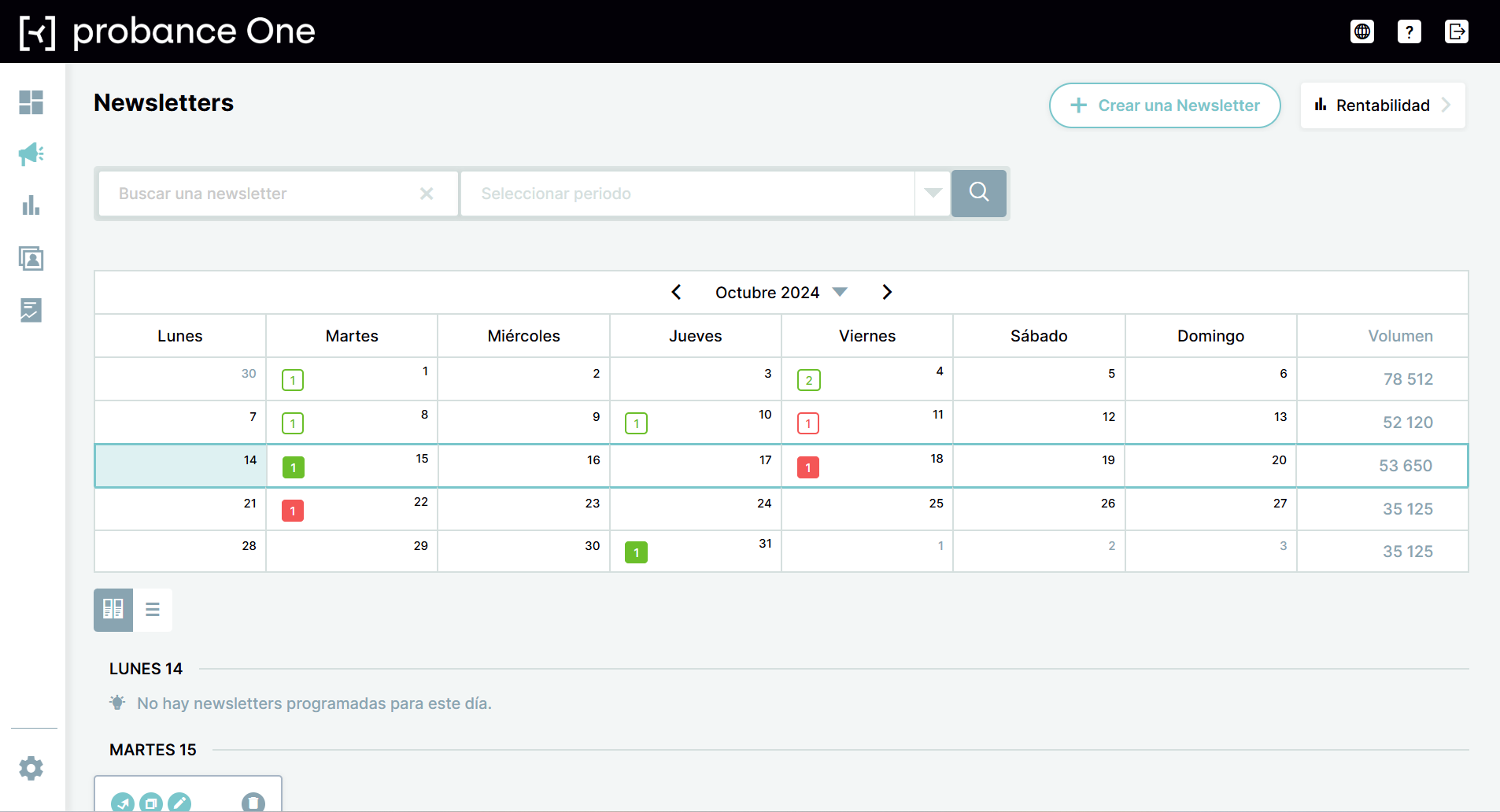Open the Rentabilidad link
Screen dimensions: 1500x812
coord(1383,105)
